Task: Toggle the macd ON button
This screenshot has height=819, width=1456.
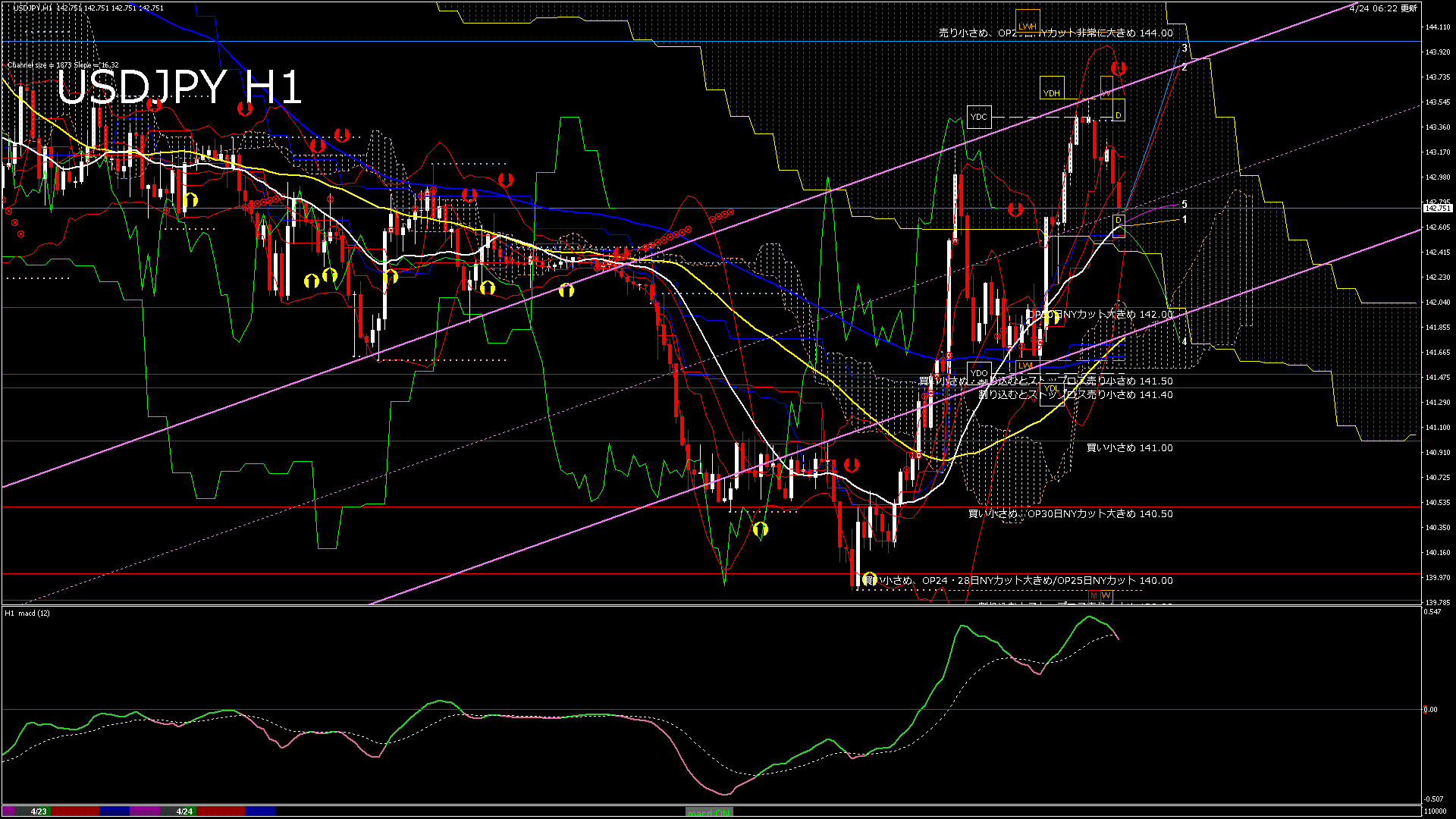Action: click(709, 812)
